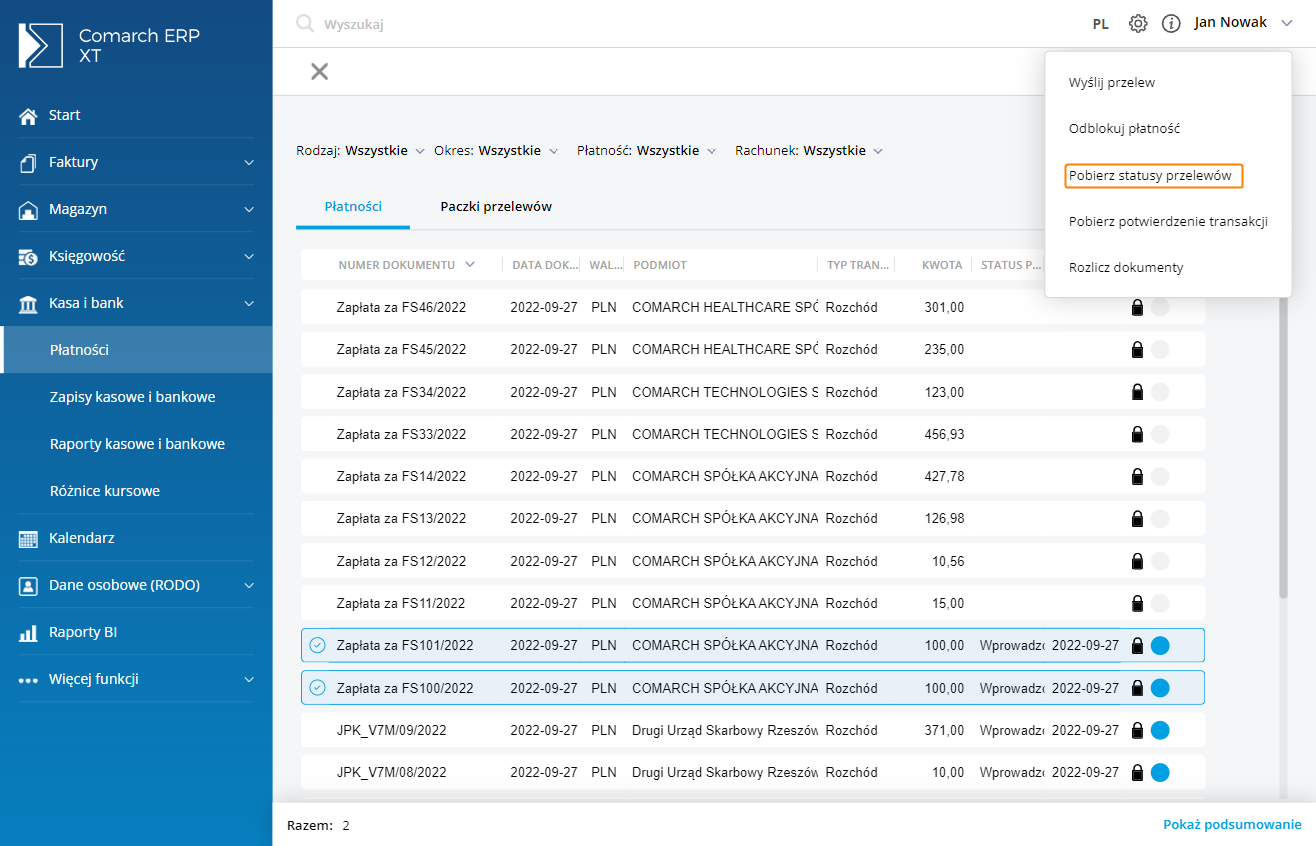
Task: Open Zapisy kasowe i bankowe page
Action: [x=132, y=397]
